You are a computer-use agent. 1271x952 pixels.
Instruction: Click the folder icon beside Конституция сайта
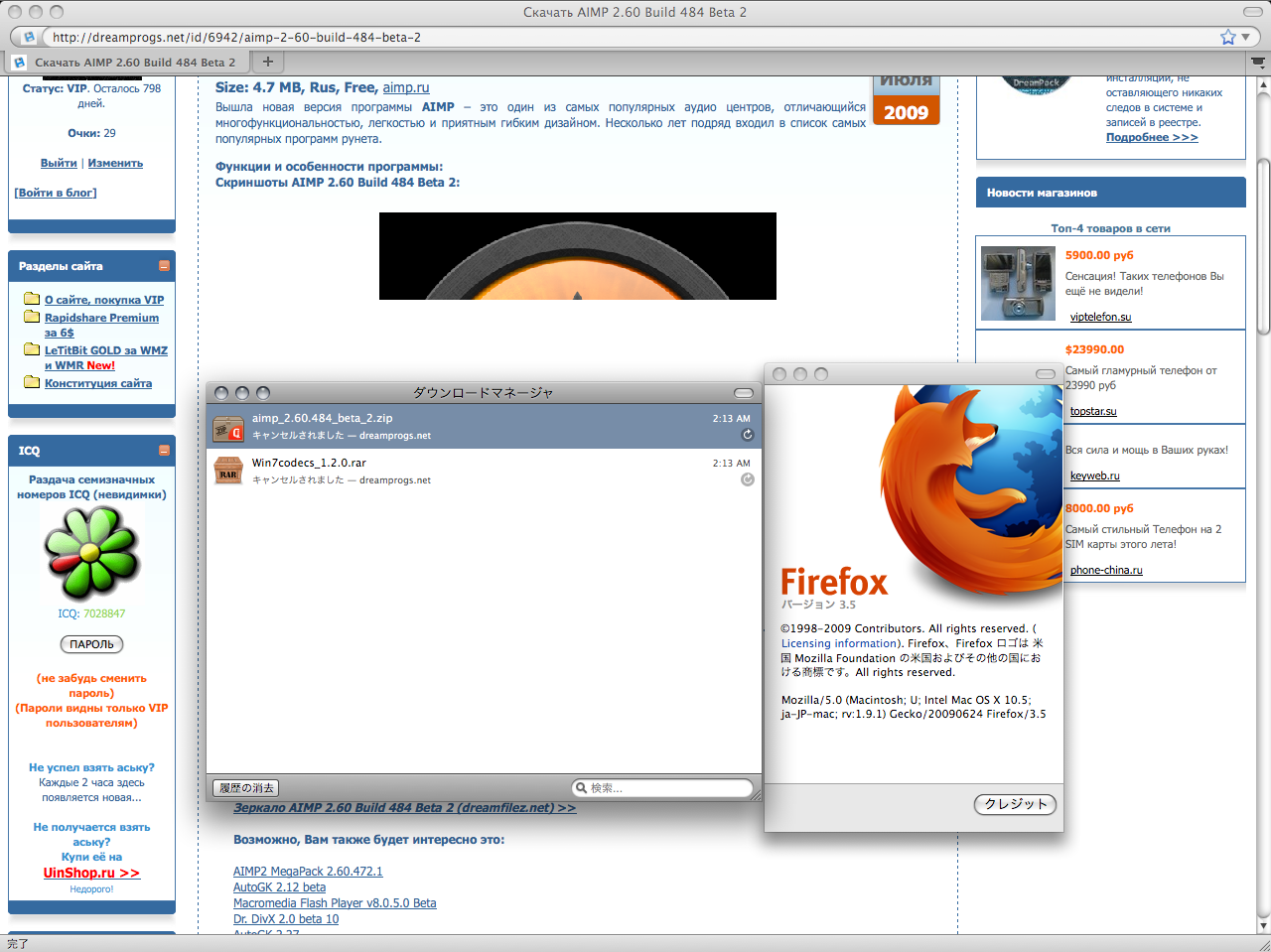(x=32, y=381)
